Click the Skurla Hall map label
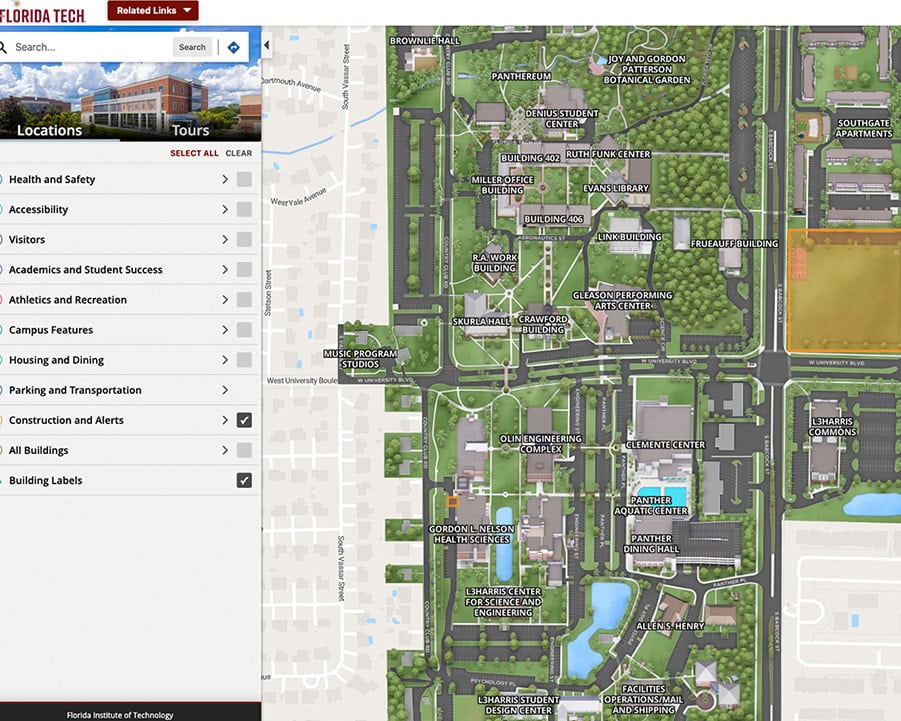 [480, 321]
